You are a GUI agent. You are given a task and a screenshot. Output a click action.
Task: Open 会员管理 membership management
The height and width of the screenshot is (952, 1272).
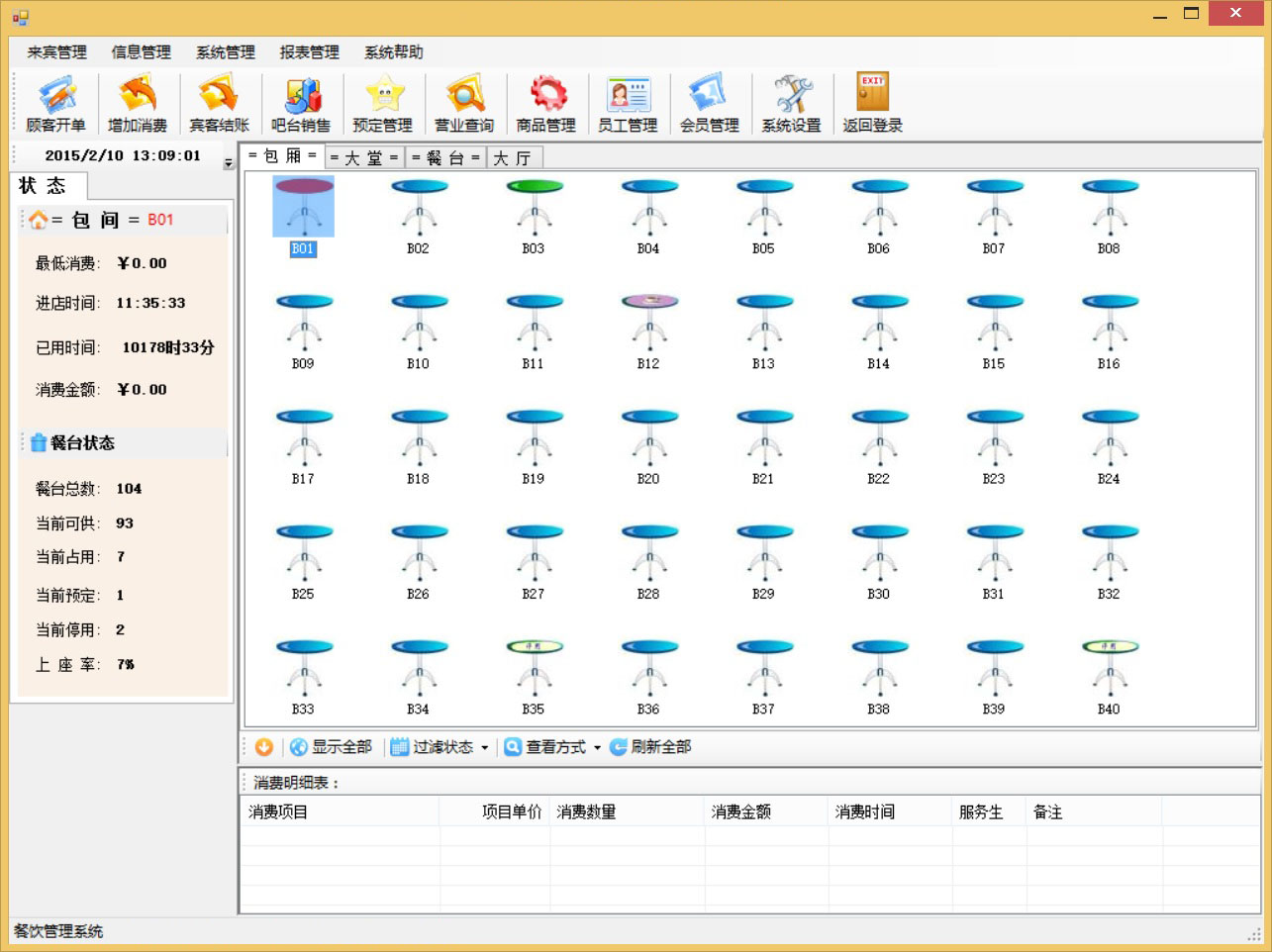pyautogui.click(x=710, y=102)
